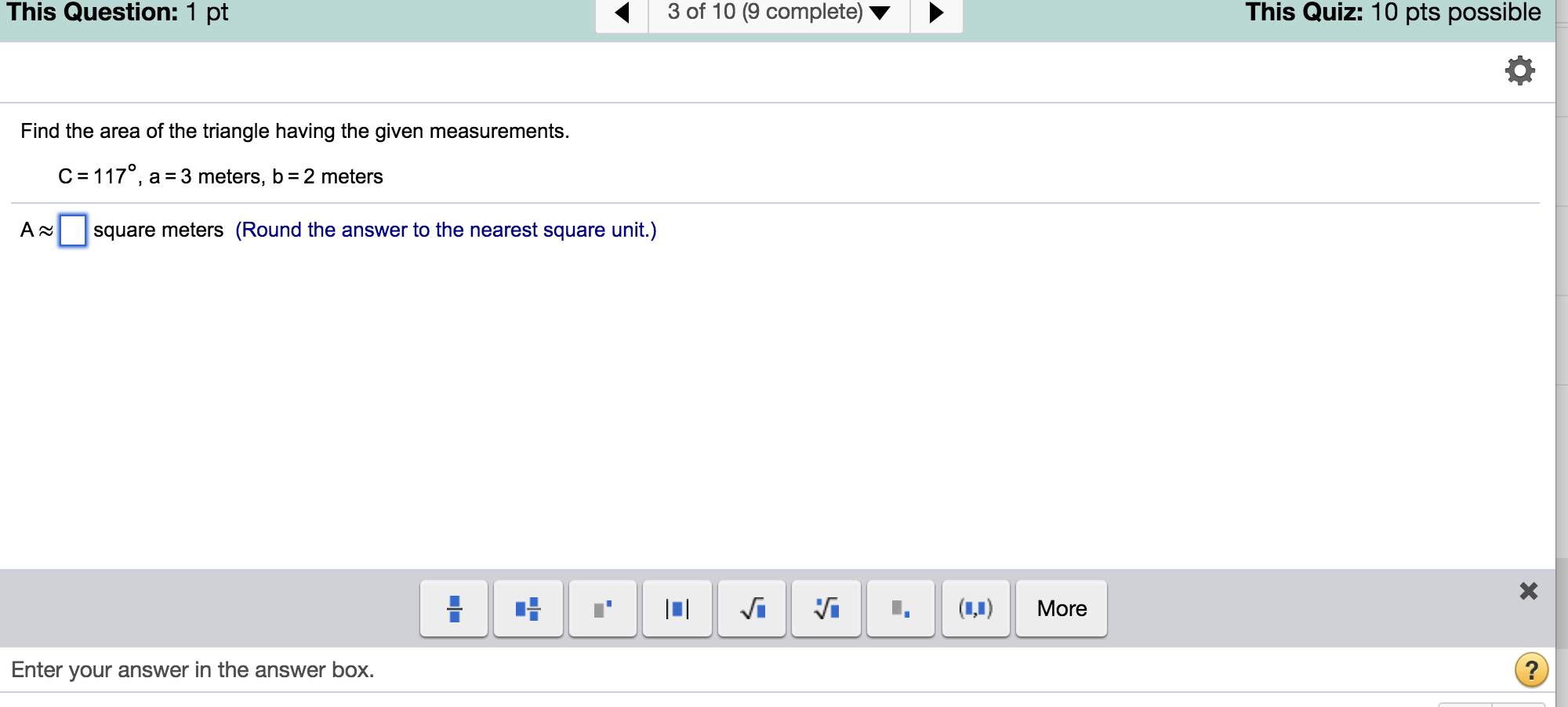This screenshot has height=707, width=1568.
Task: Insert an ordered pair template
Action: [975, 608]
